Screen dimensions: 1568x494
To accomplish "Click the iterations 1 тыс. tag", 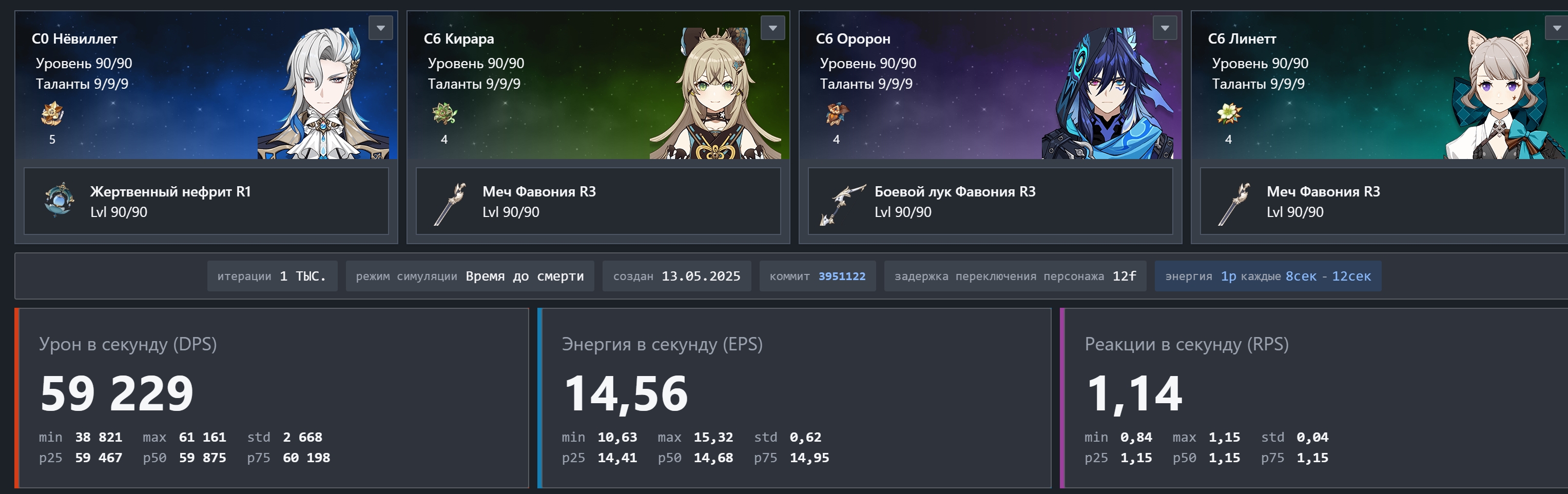I will [272, 276].
